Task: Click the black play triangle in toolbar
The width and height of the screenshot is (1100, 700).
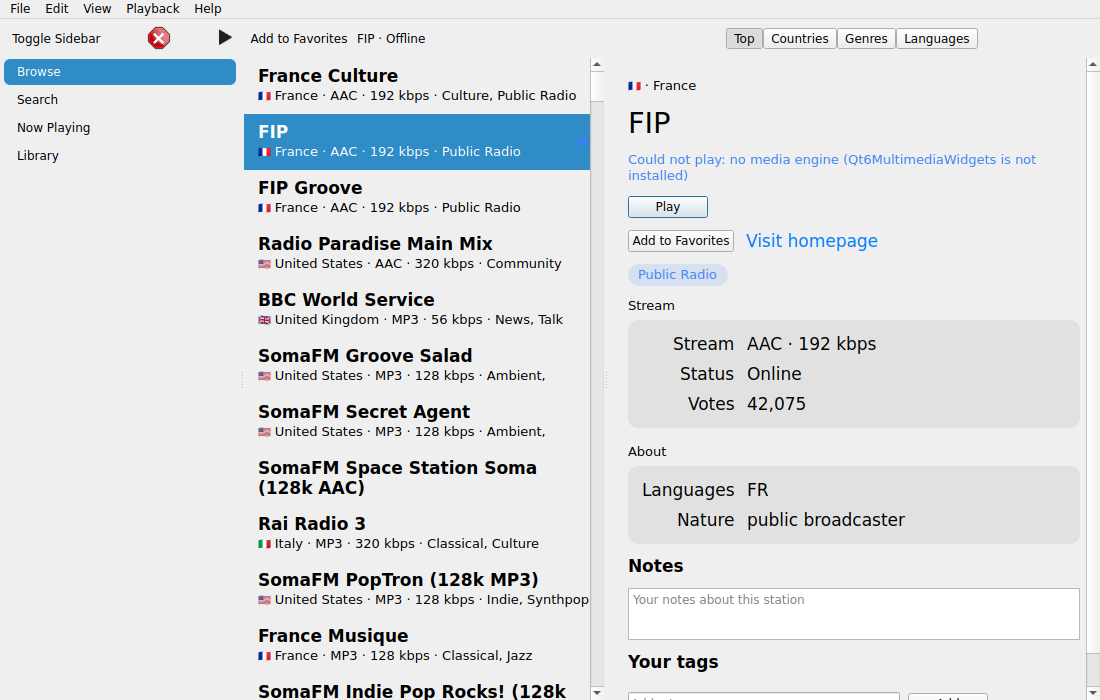Action: (x=224, y=37)
